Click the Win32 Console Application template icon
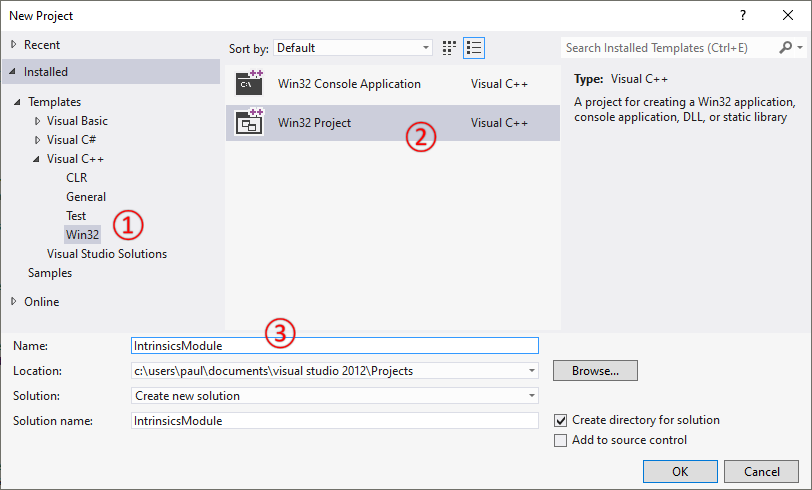Image resolution: width=812 pixels, height=490 pixels. point(249,84)
